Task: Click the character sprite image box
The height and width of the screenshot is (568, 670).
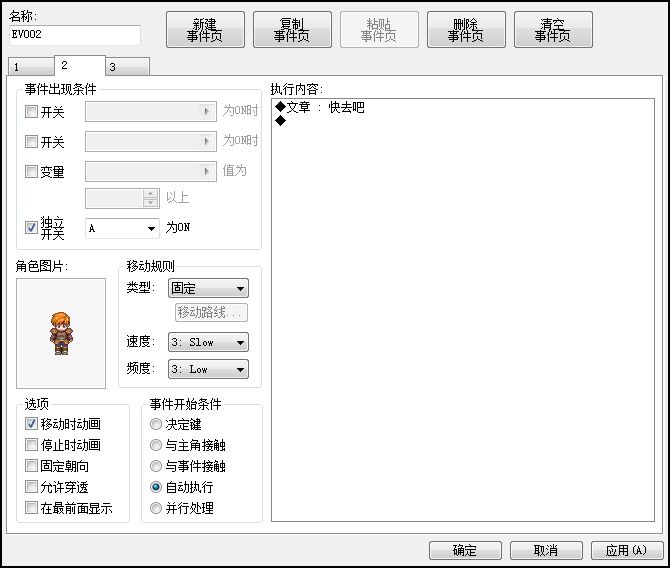Action: (61, 333)
